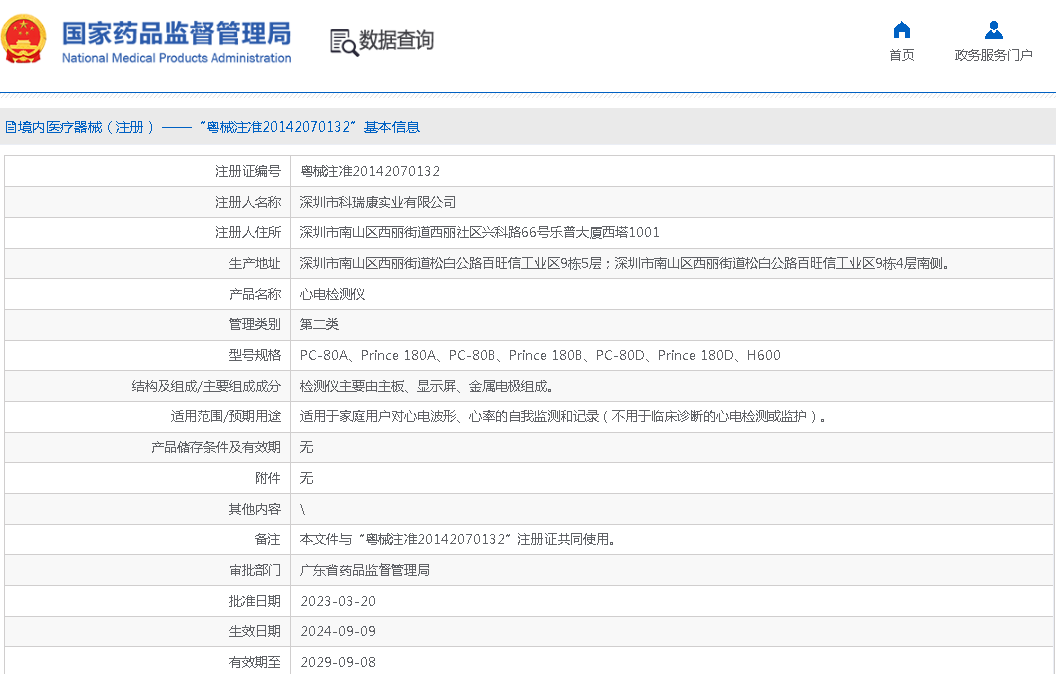Image resolution: width=1056 pixels, height=674 pixels.
Task: Click the National Medical Products Administration English text
Action: (x=176, y=58)
